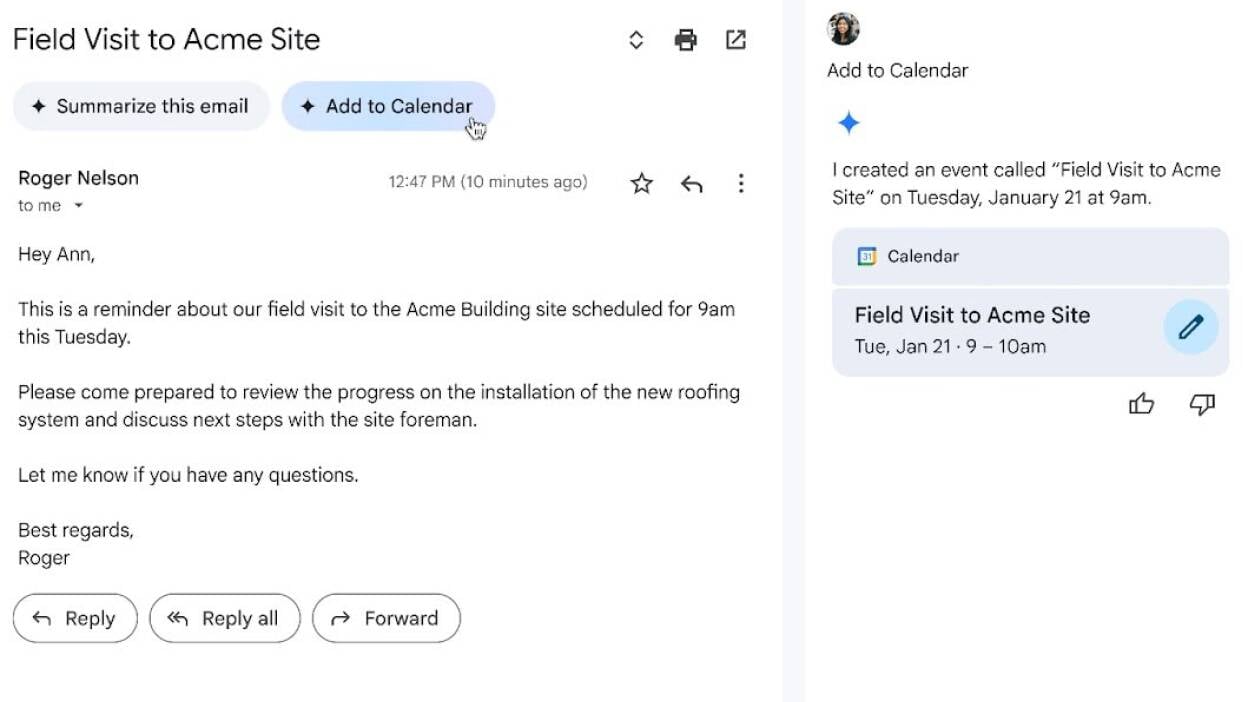Click the user profile avatar in side panel
This screenshot has width=1248, height=702.
844,29
